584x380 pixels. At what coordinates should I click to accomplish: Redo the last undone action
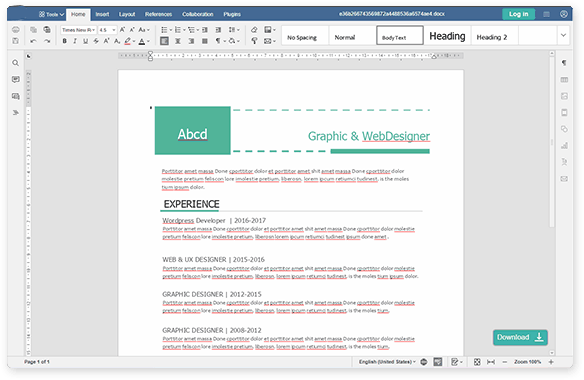pyautogui.click(x=47, y=41)
